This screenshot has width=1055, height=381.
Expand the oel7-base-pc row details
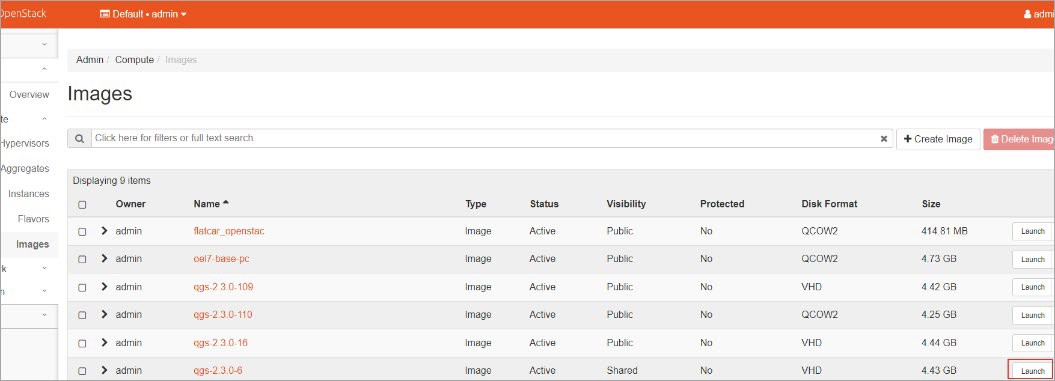pyautogui.click(x=104, y=258)
